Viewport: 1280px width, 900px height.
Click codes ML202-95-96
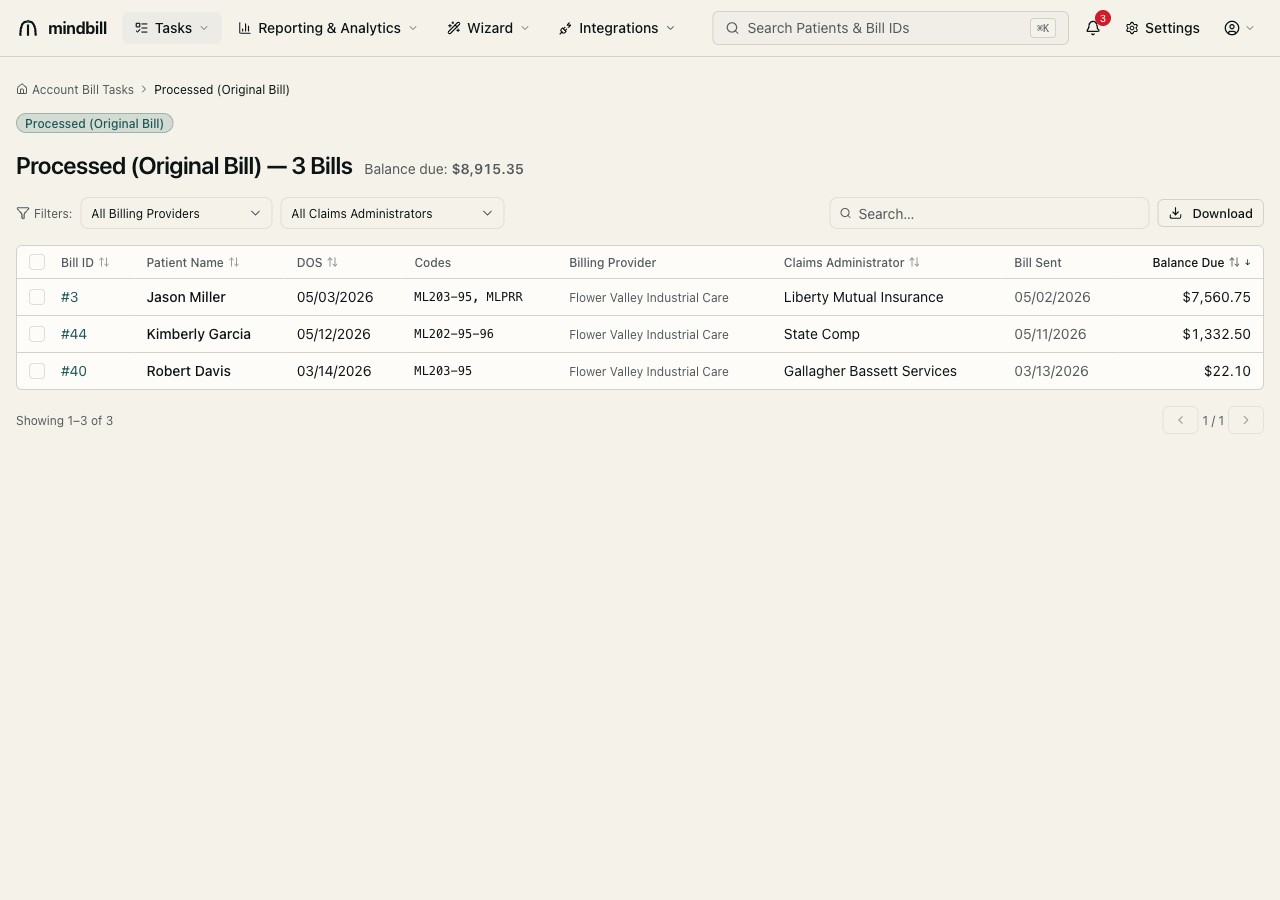[x=454, y=334]
